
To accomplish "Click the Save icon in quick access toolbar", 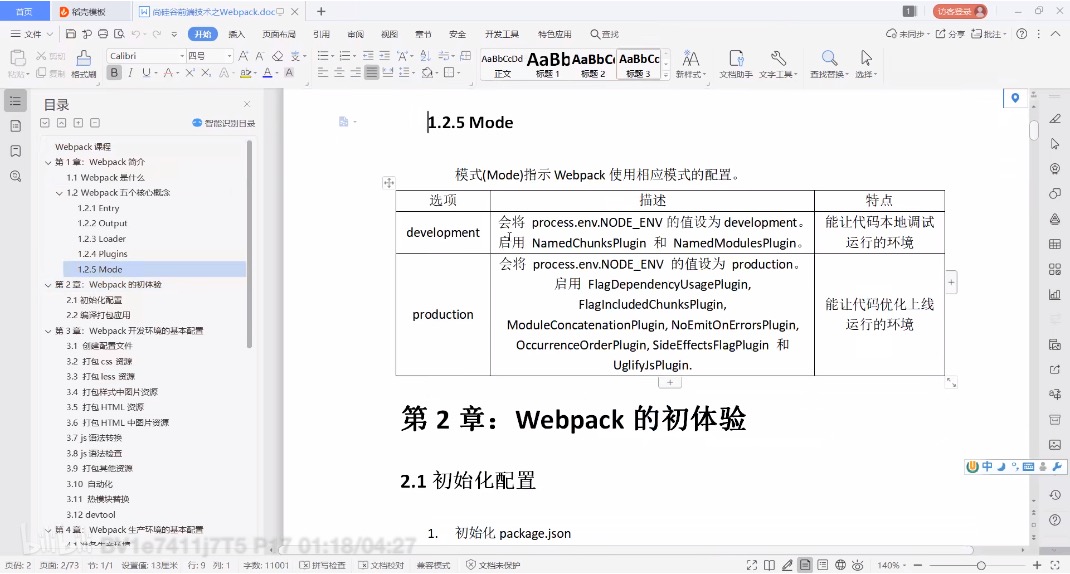I will tap(71, 33).
